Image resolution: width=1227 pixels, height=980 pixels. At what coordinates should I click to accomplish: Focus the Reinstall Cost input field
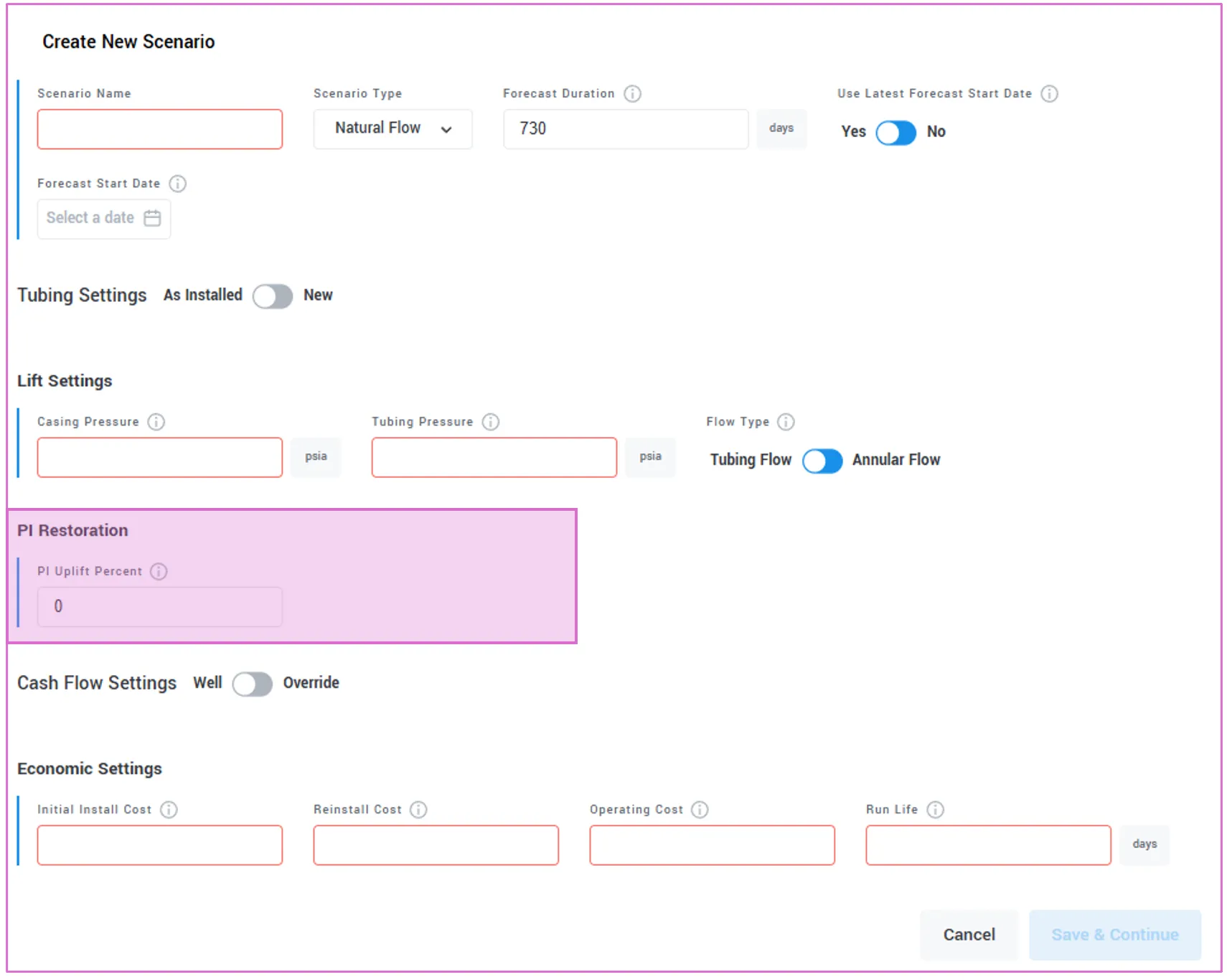pyautogui.click(x=436, y=845)
